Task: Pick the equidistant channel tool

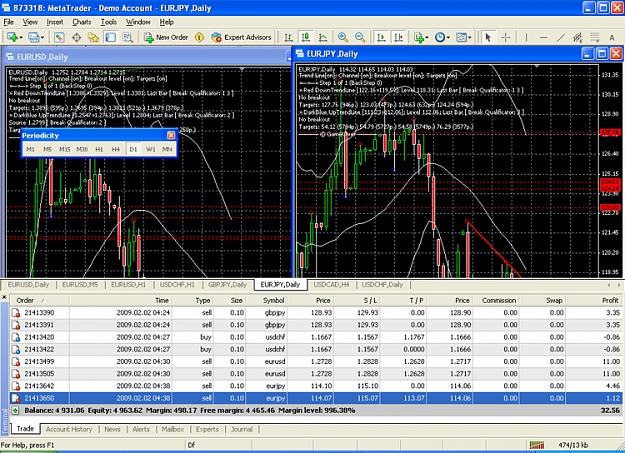Action: tap(578, 37)
